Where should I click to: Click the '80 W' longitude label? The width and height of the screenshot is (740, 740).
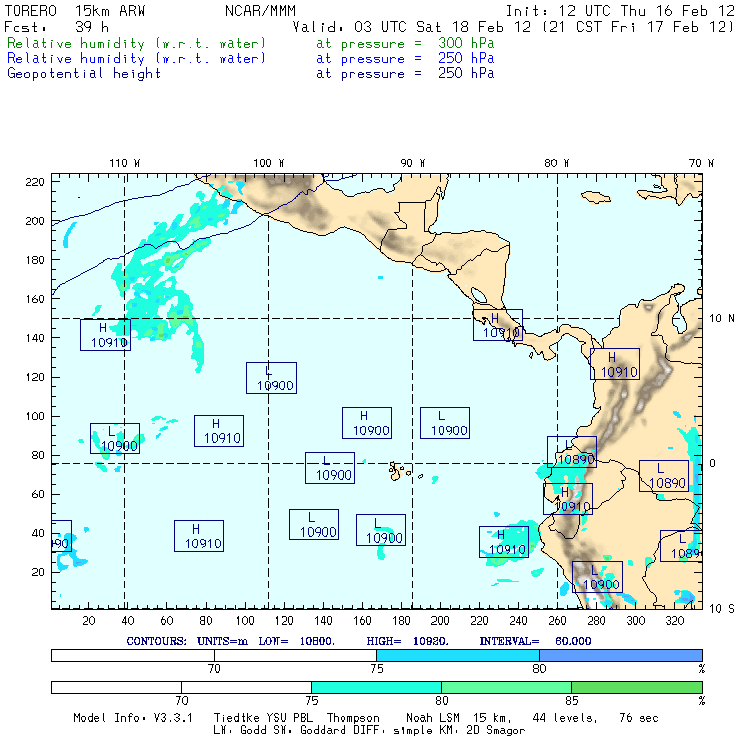click(556, 163)
